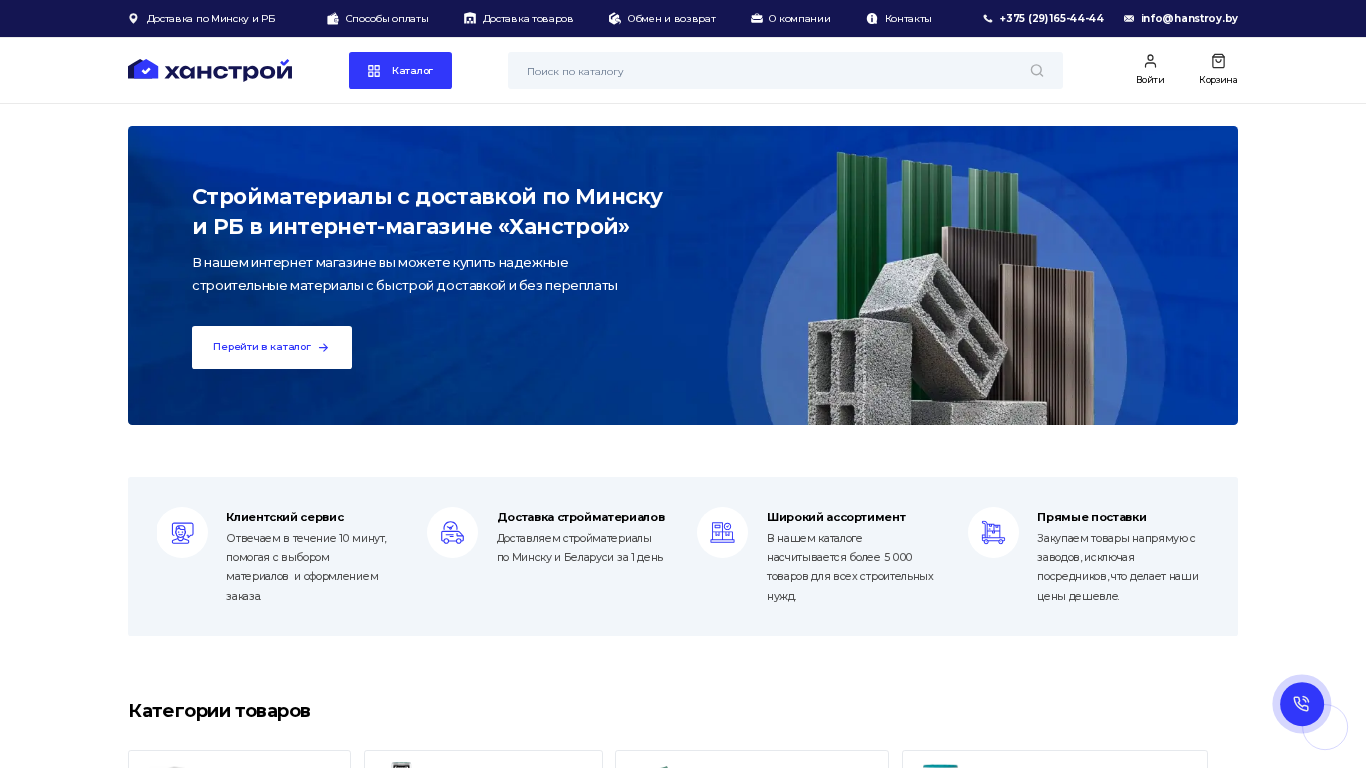This screenshot has width=1366, height=768.
Task: Open Обмен и возврат page
Action: point(671,19)
